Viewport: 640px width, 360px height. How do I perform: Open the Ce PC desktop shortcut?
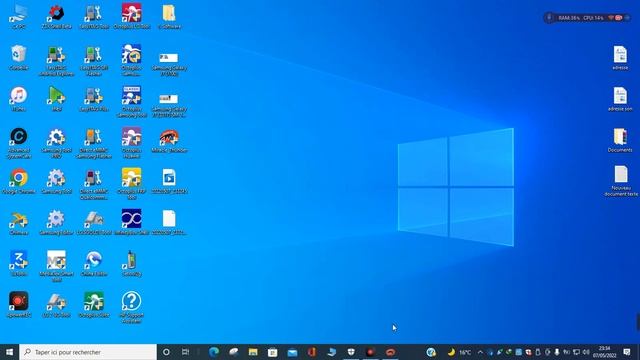(x=19, y=16)
